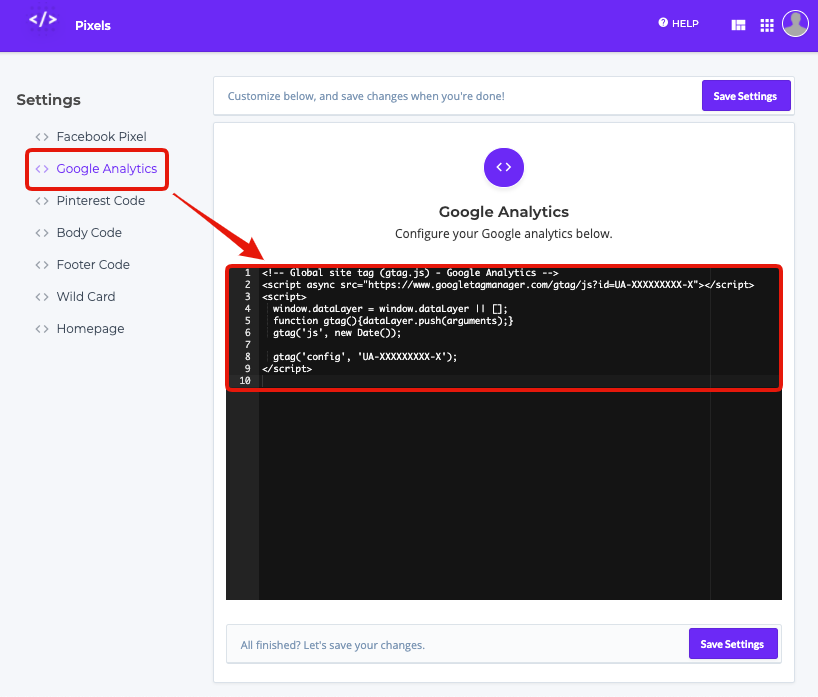
Task: Open Homepage settings
Action: coord(91,329)
